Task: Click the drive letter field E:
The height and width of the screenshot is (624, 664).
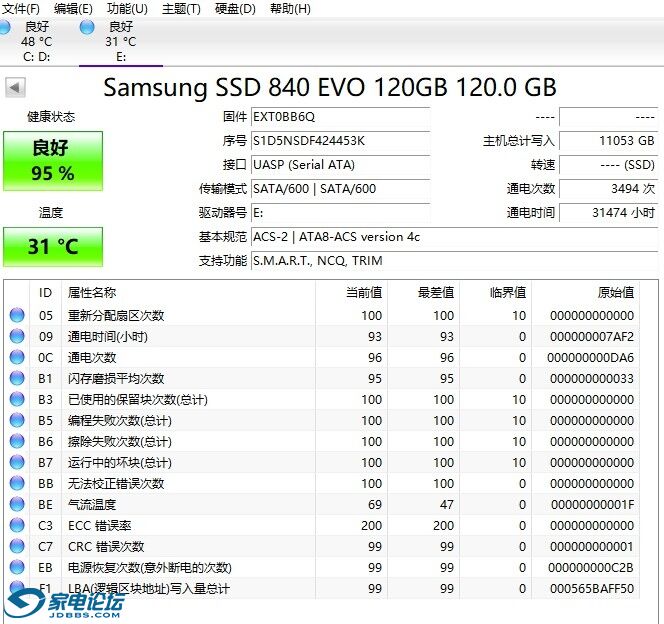Action: (340, 213)
